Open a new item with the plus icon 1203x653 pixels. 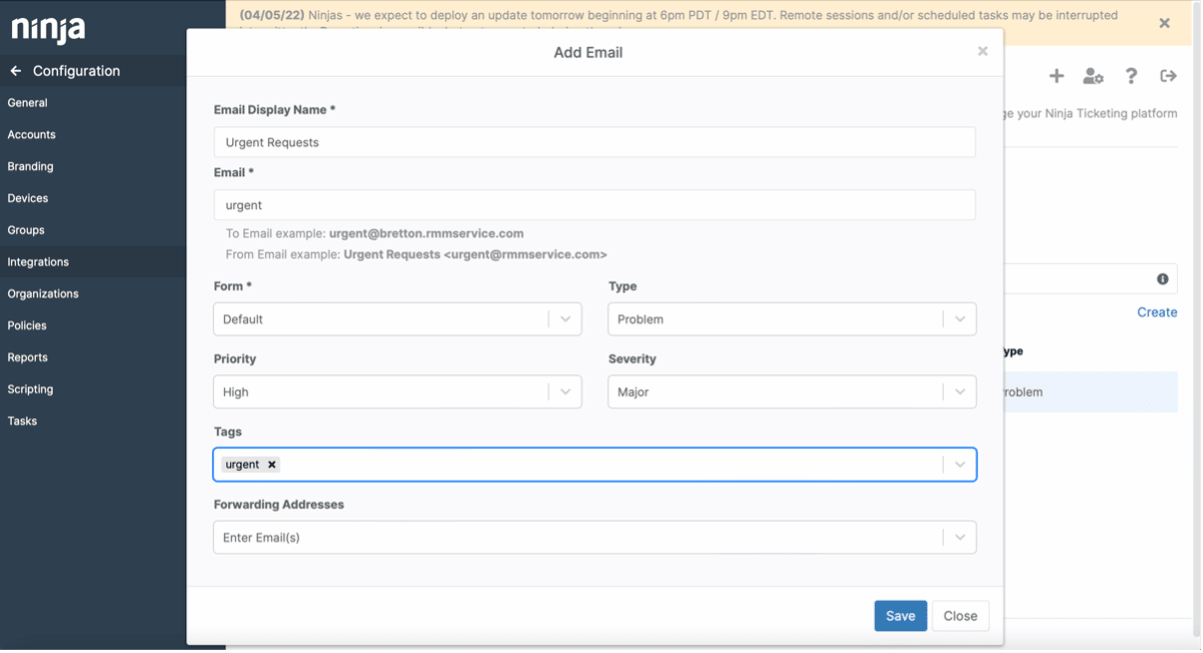[x=1056, y=75]
